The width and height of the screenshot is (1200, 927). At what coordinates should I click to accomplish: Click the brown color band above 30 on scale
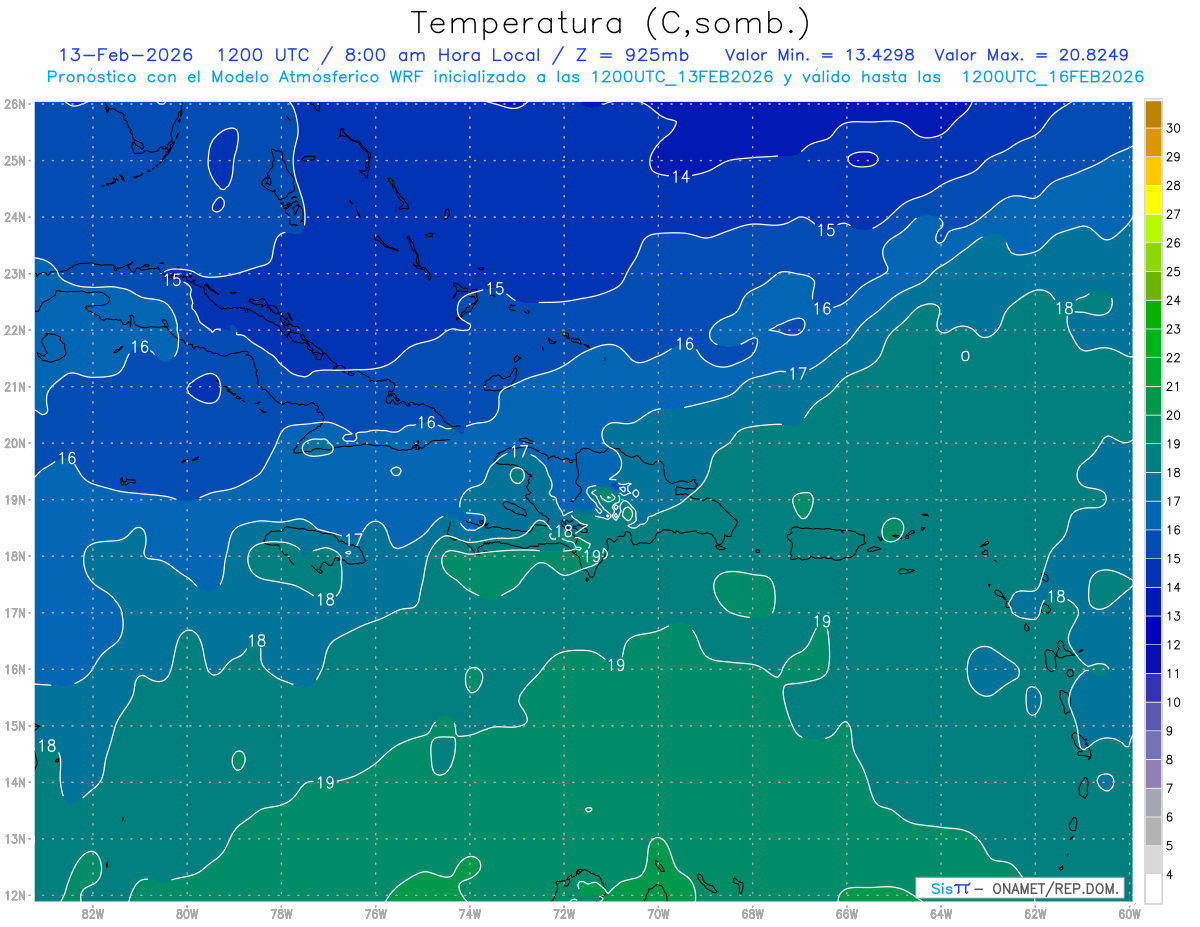pyautogui.click(x=1153, y=113)
